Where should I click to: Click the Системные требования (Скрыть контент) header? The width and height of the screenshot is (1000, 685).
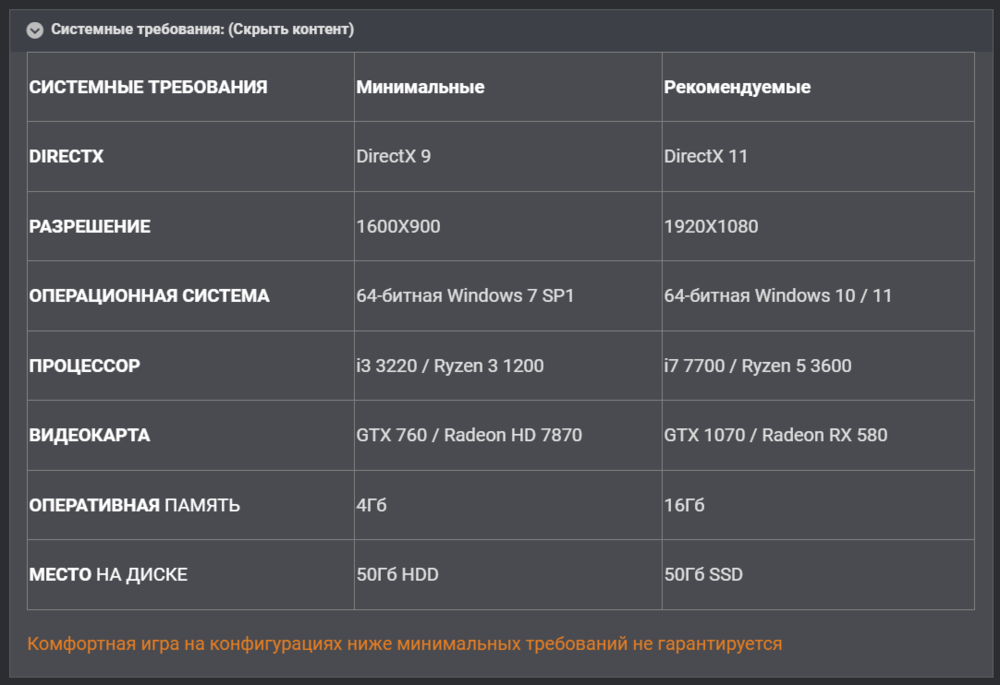202,30
